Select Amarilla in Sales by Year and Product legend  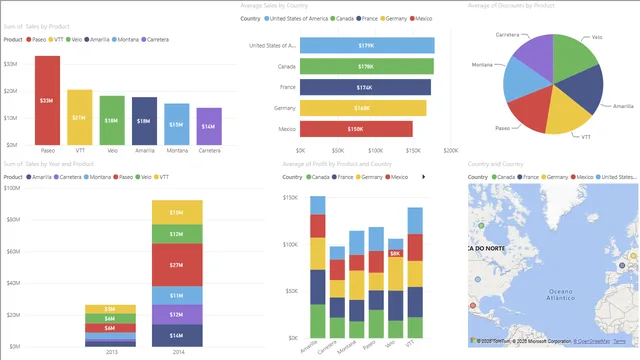click(39, 177)
